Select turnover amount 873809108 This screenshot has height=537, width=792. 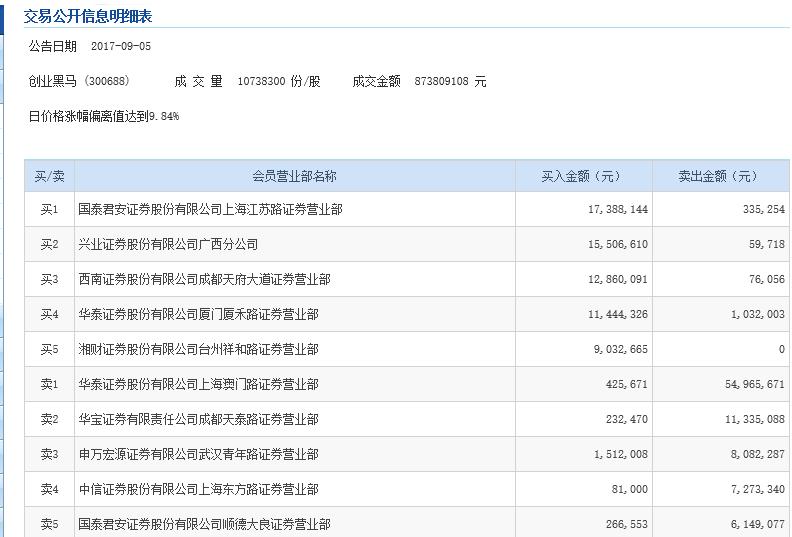click(441, 81)
